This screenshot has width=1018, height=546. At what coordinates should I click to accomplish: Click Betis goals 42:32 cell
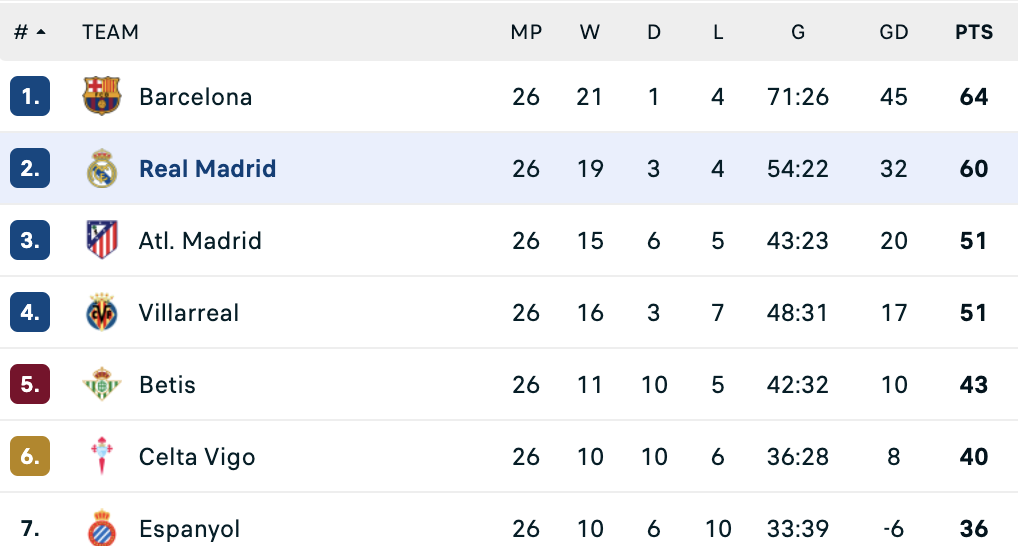click(x=797, y=385)
